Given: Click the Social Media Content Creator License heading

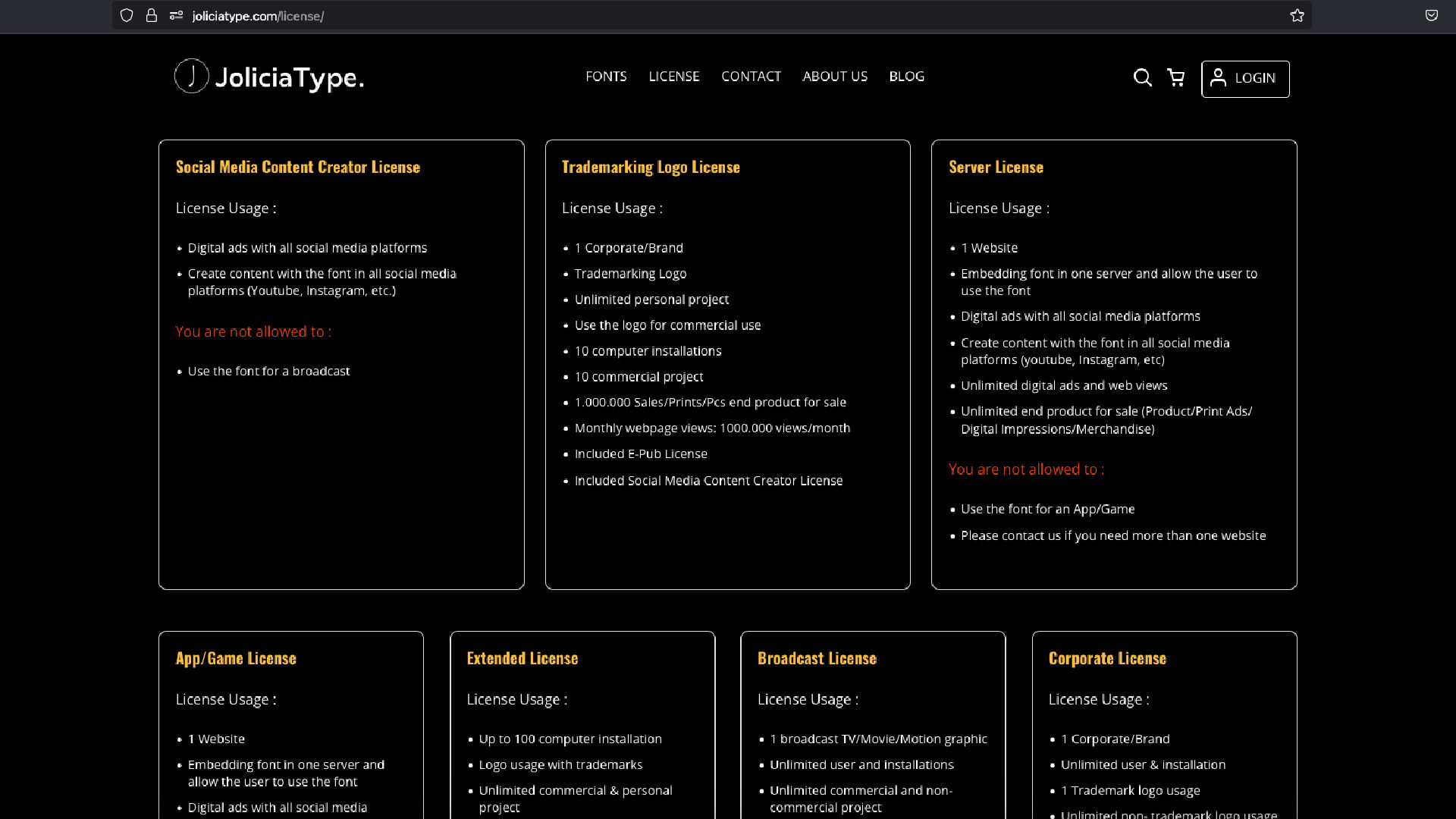Looking at the screenshot, I should (x=298, y=167).
